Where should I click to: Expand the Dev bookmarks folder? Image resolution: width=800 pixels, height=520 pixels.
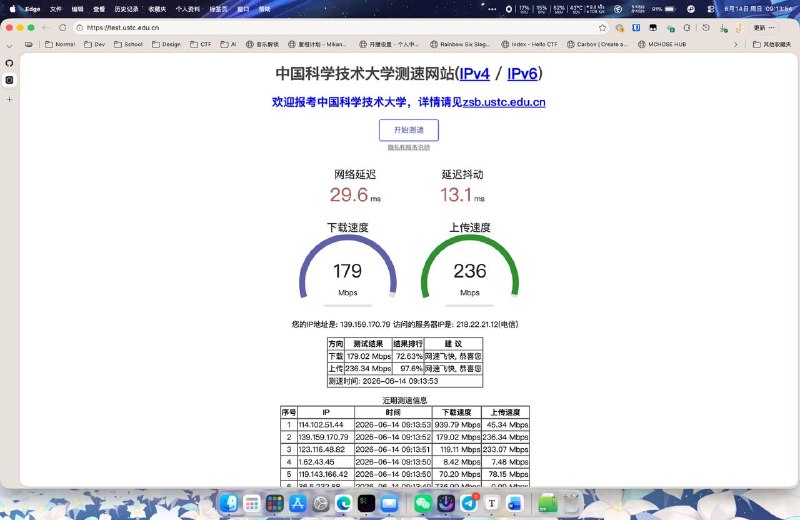point(95,44)
